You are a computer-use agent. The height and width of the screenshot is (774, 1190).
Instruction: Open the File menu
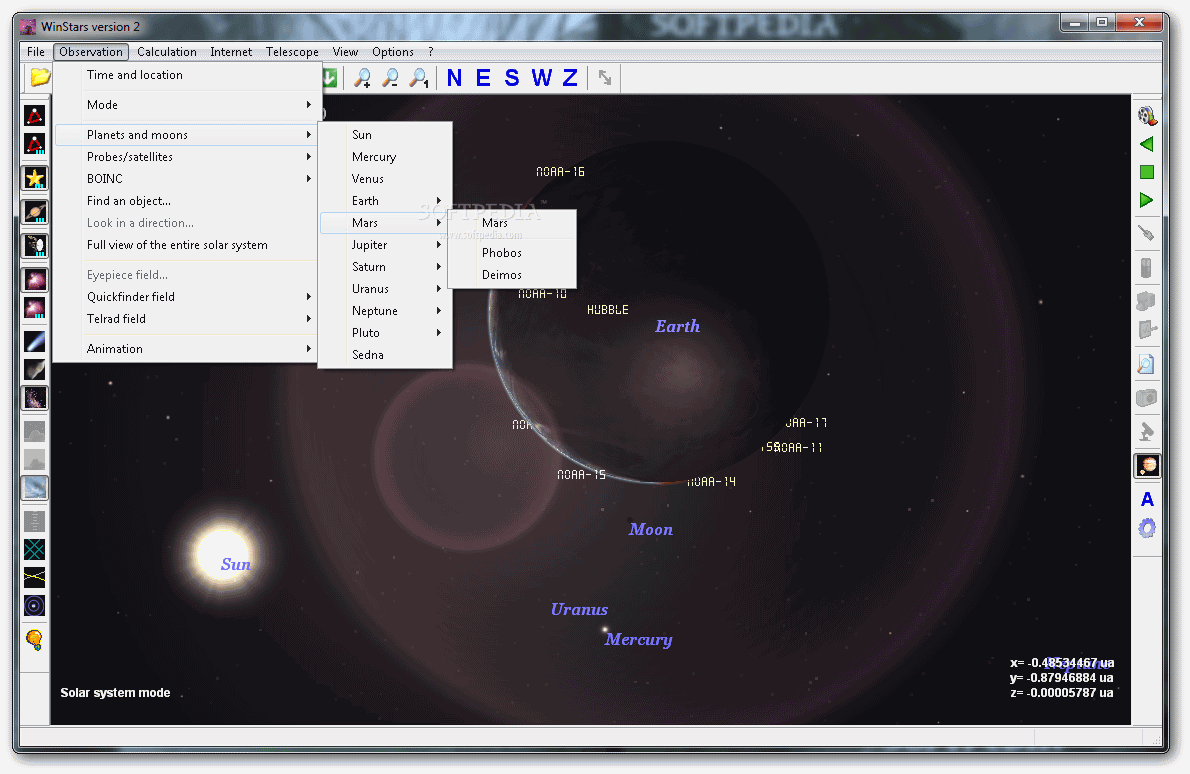click(36, 52)
